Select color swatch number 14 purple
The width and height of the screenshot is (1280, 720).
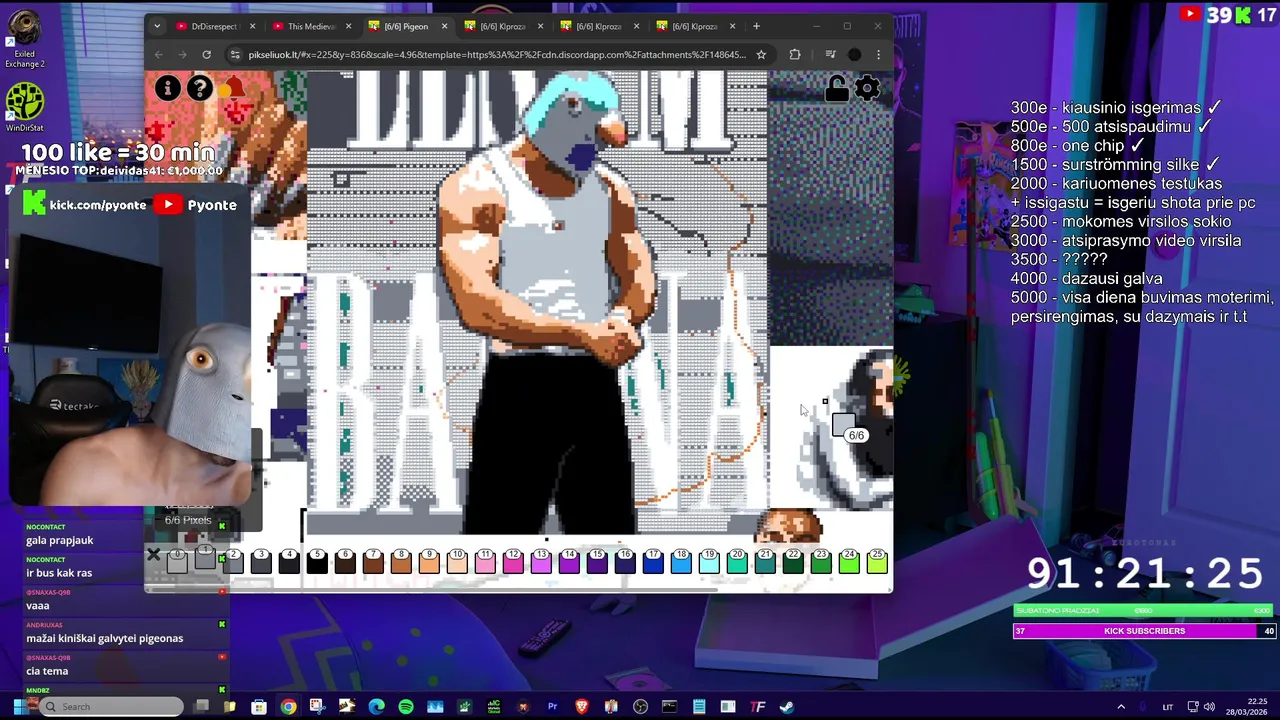(569, 562)
